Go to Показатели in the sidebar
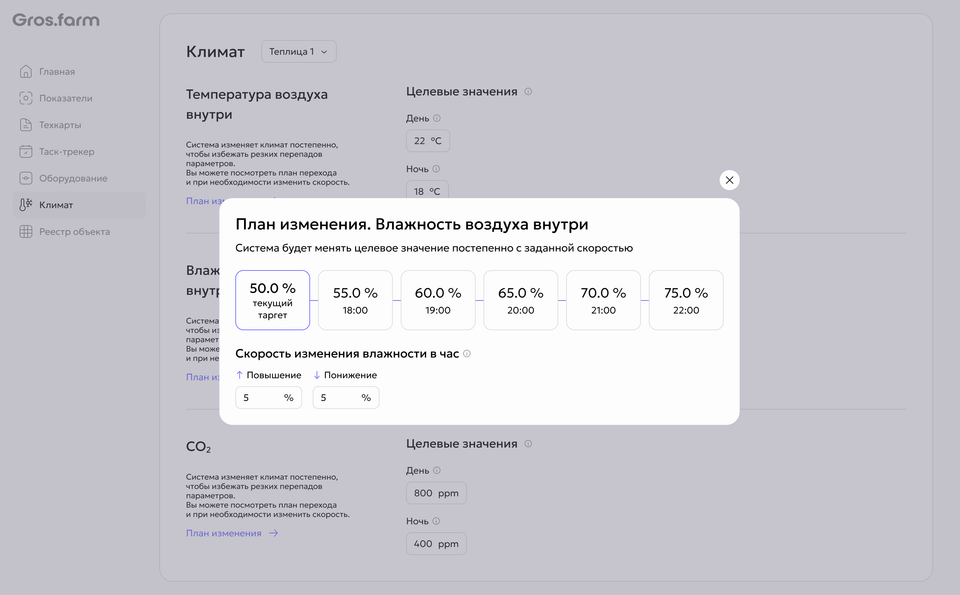Viewport: 960px width, 595px height. coord(79,98)
